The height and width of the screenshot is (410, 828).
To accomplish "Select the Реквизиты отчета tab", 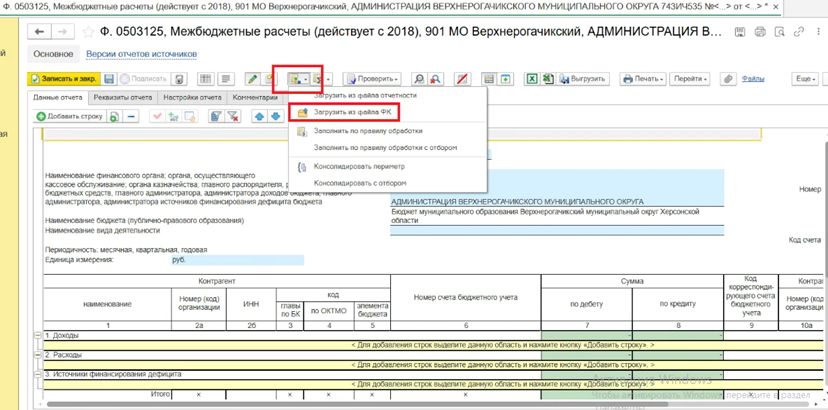I will [x=123, y=97].
